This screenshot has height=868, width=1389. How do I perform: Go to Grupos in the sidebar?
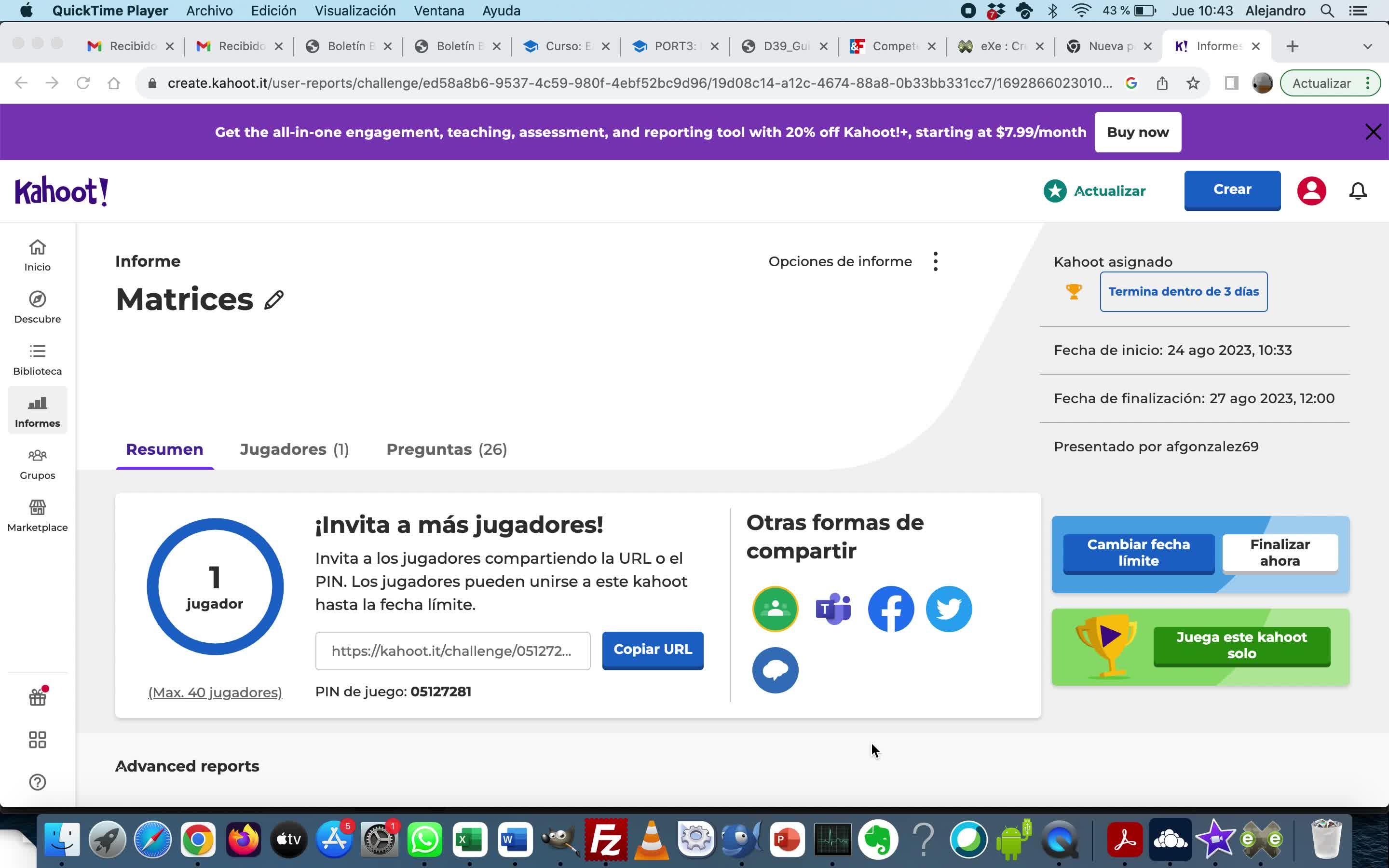tap(37, 464)
